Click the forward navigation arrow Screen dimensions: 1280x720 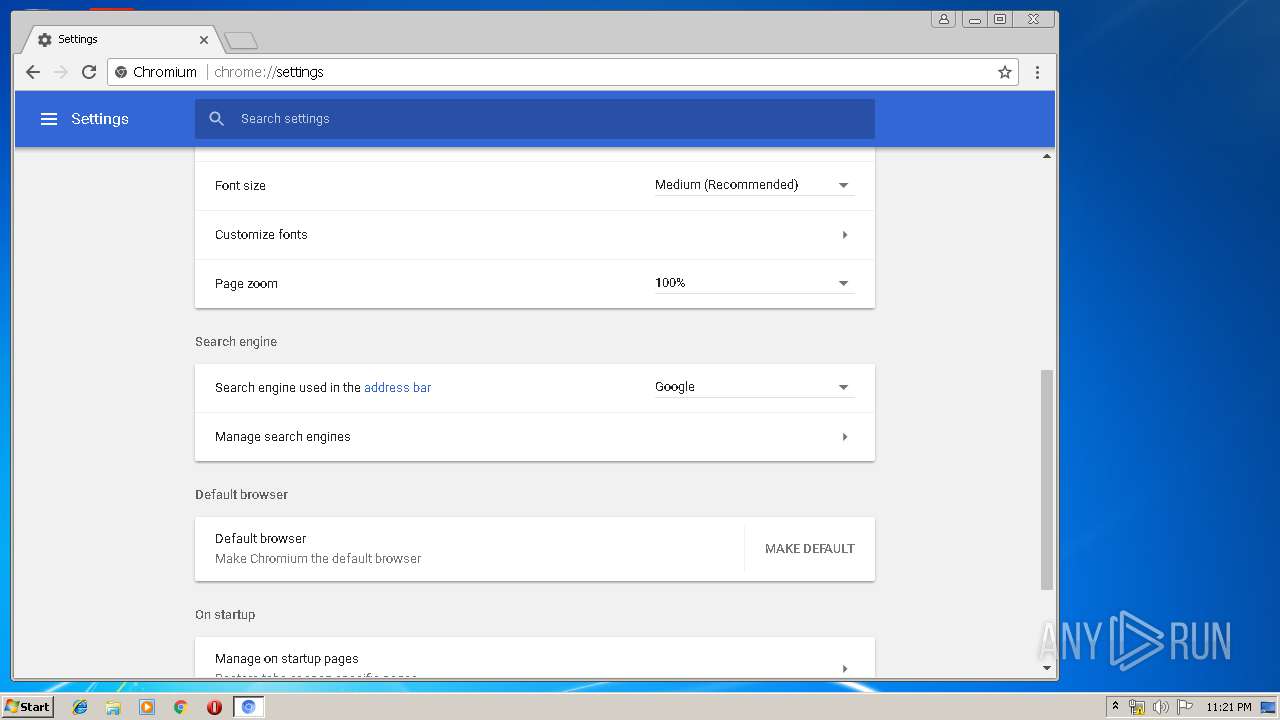coord(61,72)
